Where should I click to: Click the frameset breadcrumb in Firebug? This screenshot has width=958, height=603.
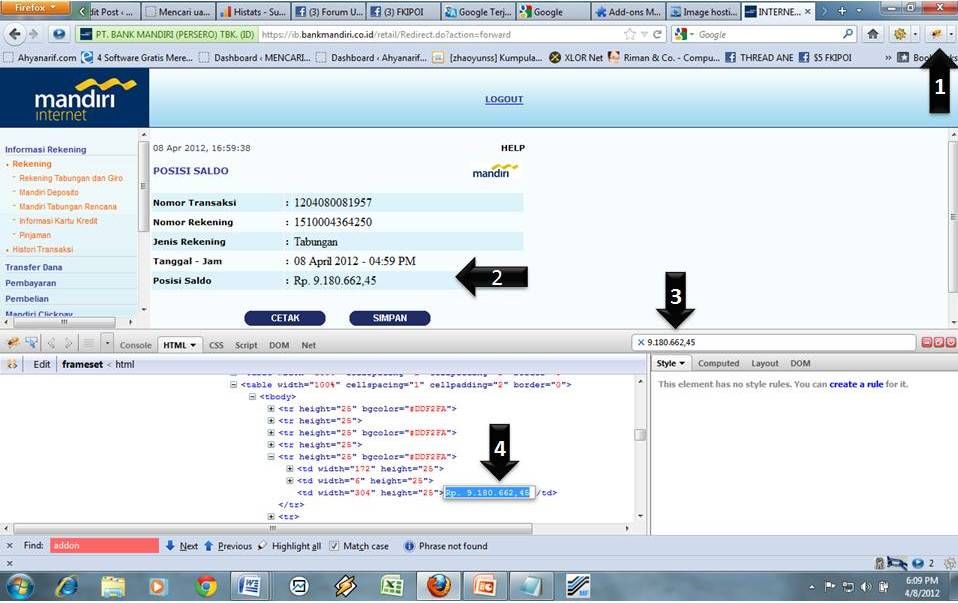click(x=82, y=365)
